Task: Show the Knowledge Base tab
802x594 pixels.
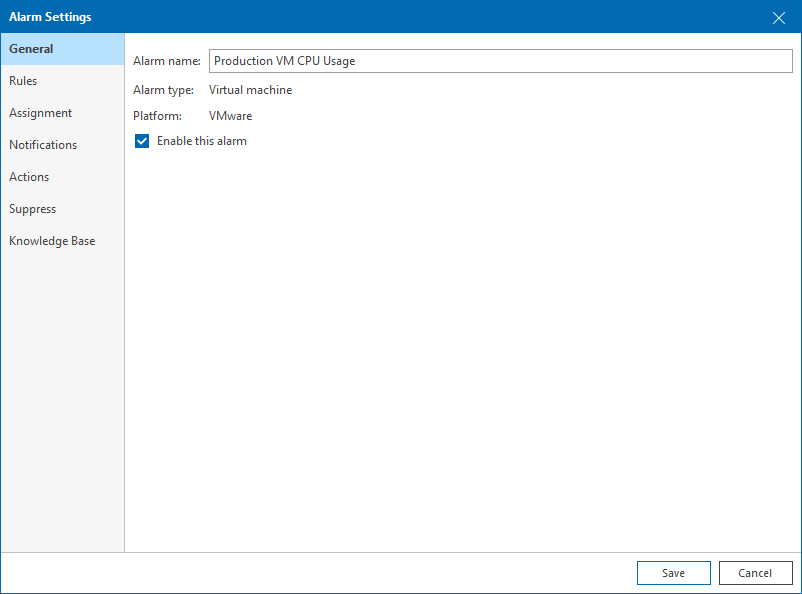Action: (62, 241)
